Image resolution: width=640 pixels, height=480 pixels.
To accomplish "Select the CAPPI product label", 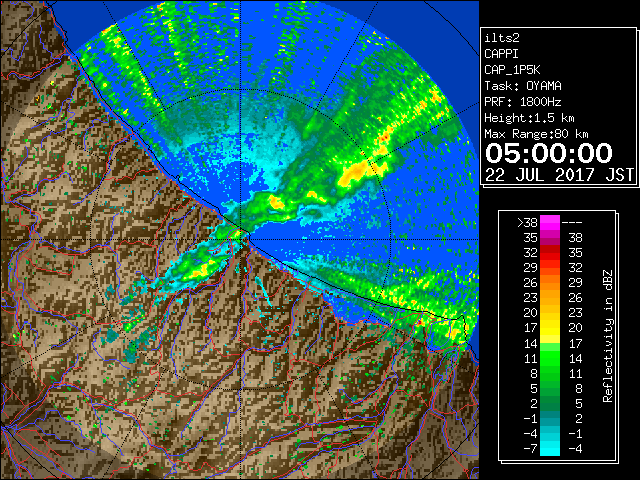I will click(501, 54).
